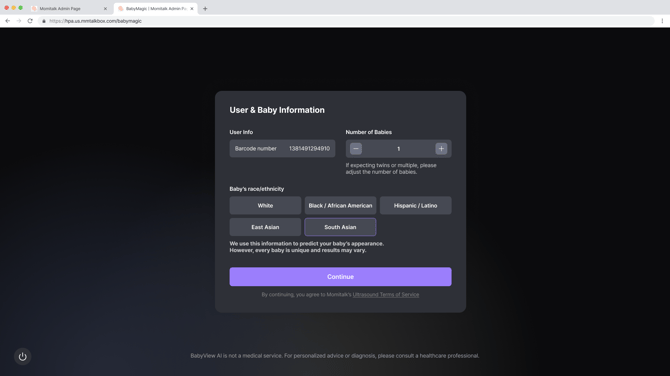This screenshot has width=670, height=376.
Task: Select Black / African American option
Action: (340, 206)
